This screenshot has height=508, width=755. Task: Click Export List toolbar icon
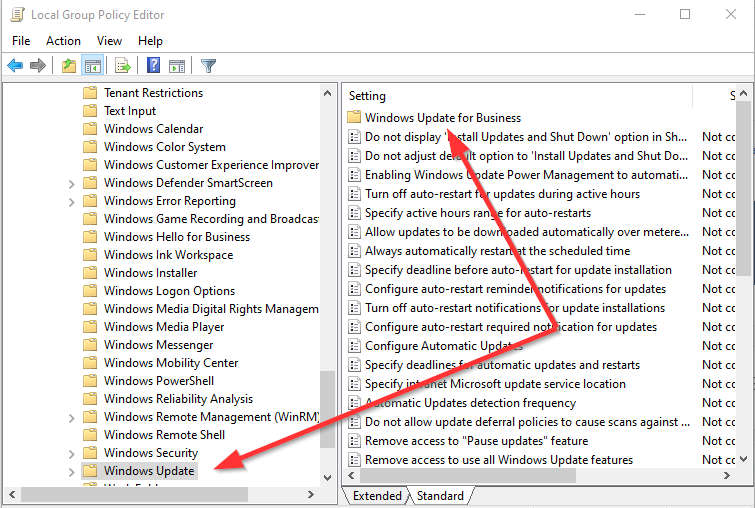(123, 65)
